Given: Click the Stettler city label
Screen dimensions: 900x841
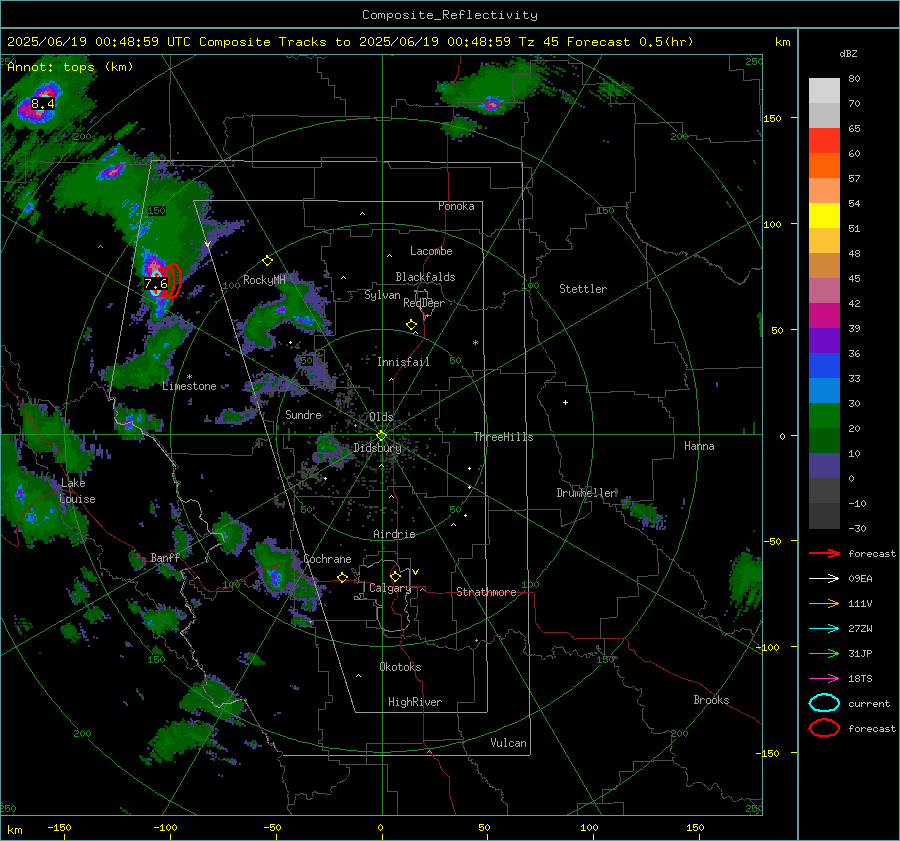Looking at the screenshot, I should pyautogui.click(x=583, y=289).
